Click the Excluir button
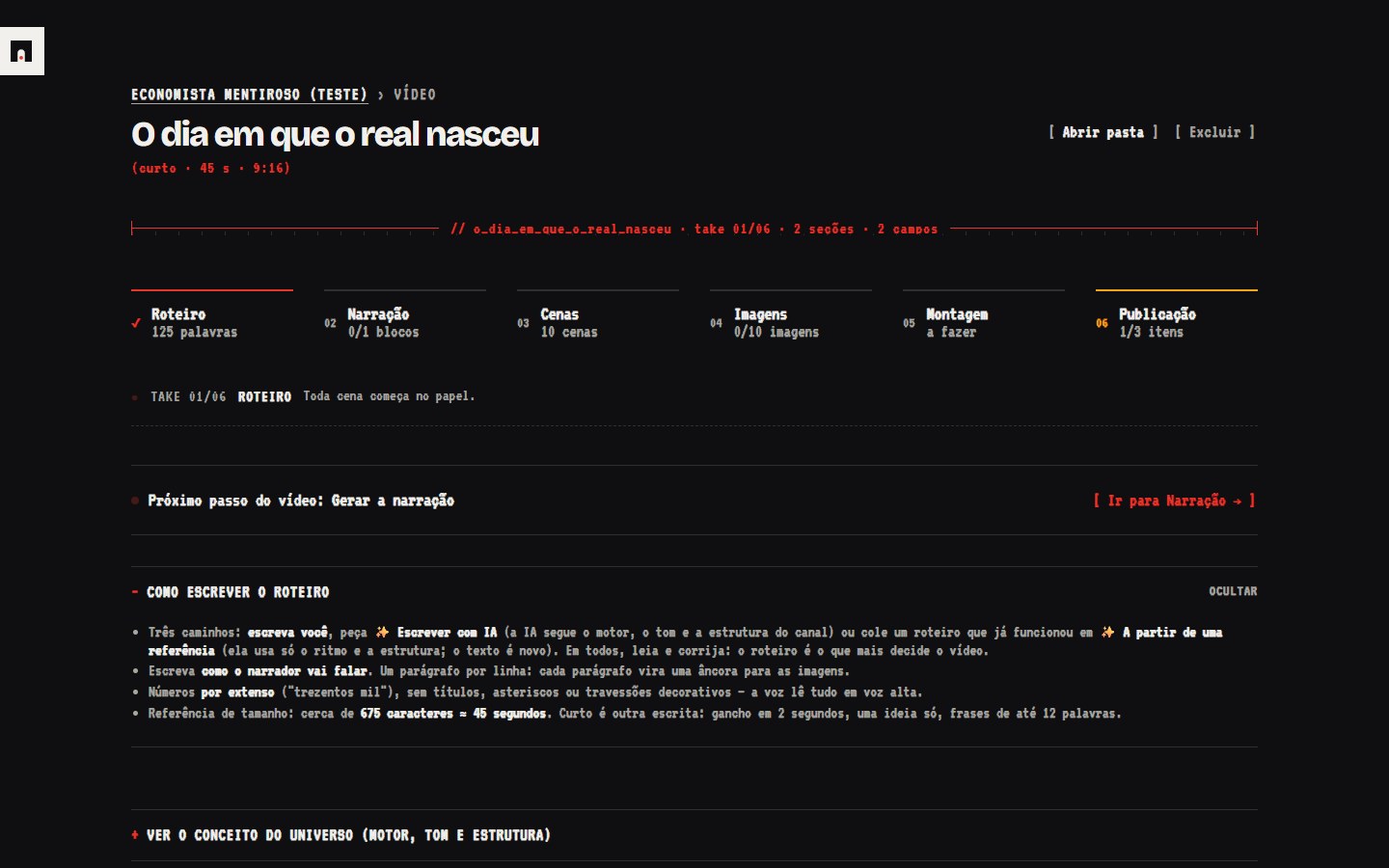Screen dimensions: 1389x868 1214,132
